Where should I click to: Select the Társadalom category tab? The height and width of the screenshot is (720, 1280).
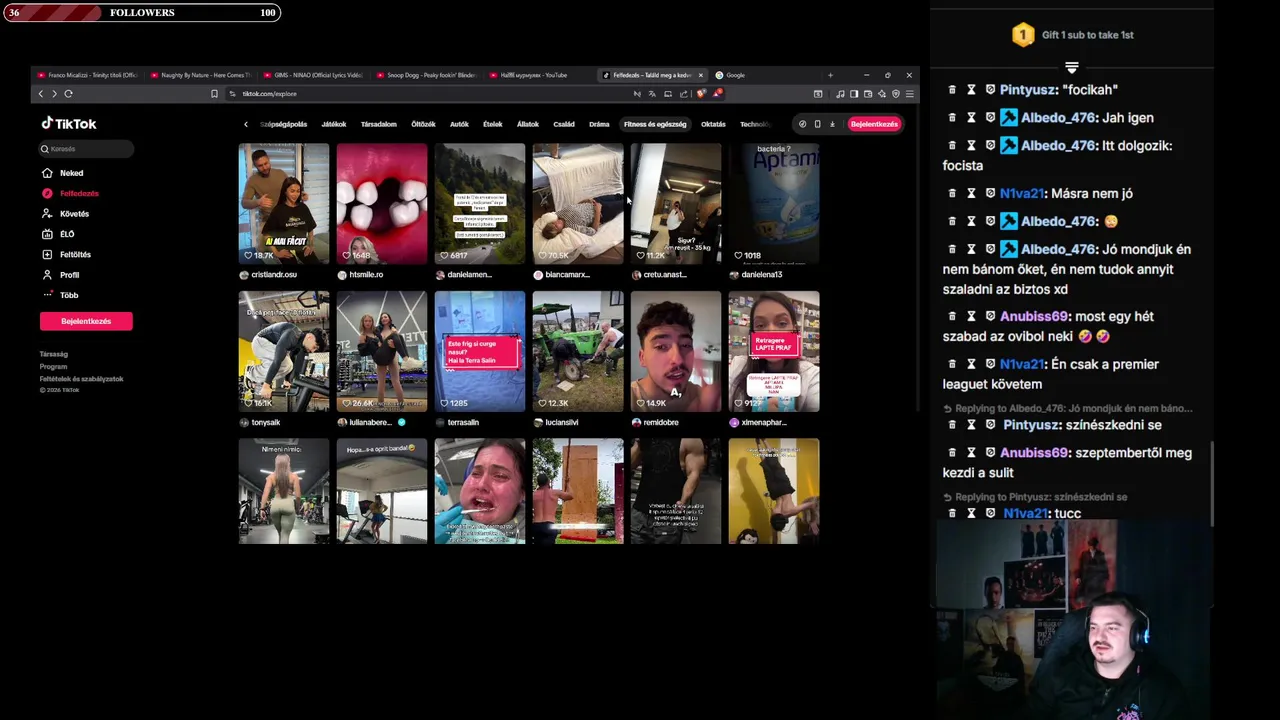pos(378,124)
